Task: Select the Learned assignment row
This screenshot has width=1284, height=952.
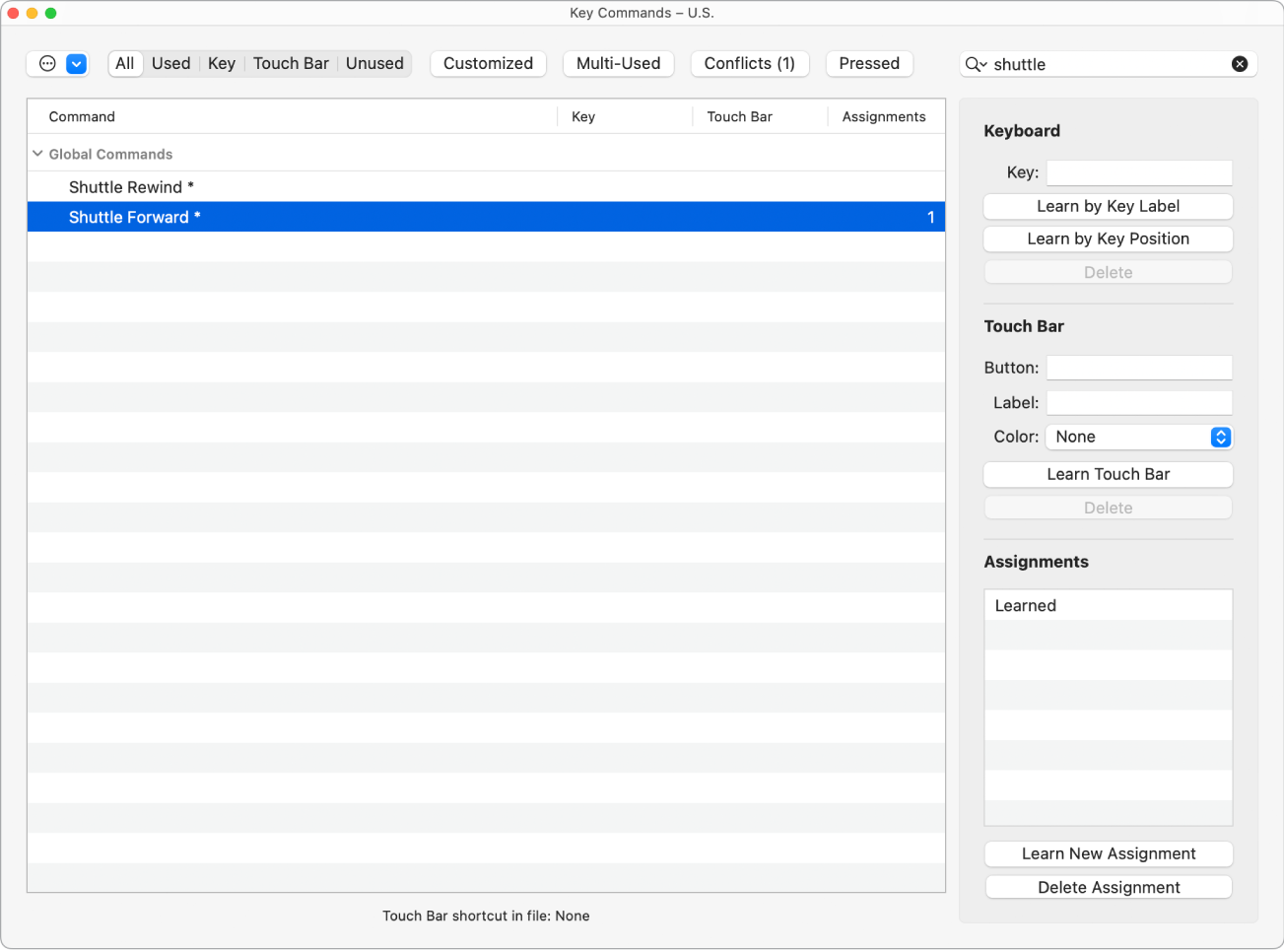Action: pos(1108,605)
